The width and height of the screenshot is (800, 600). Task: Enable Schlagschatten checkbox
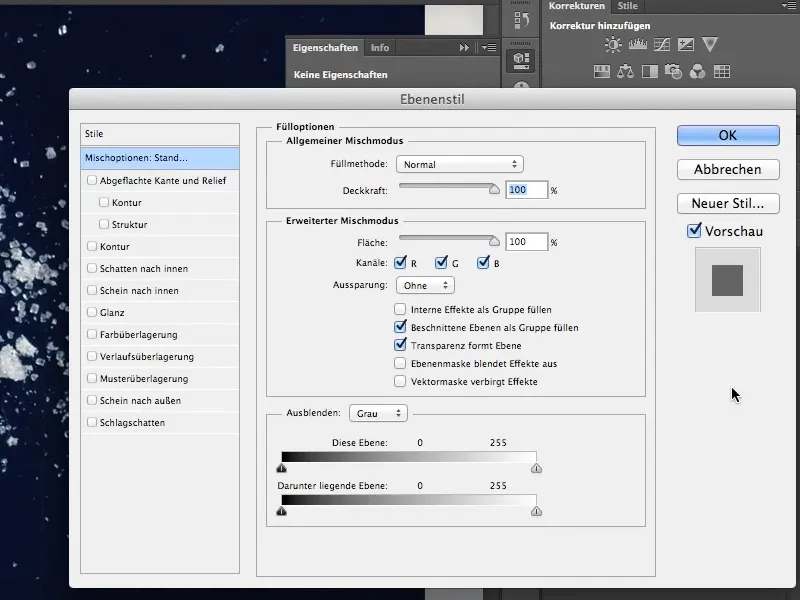92,422
